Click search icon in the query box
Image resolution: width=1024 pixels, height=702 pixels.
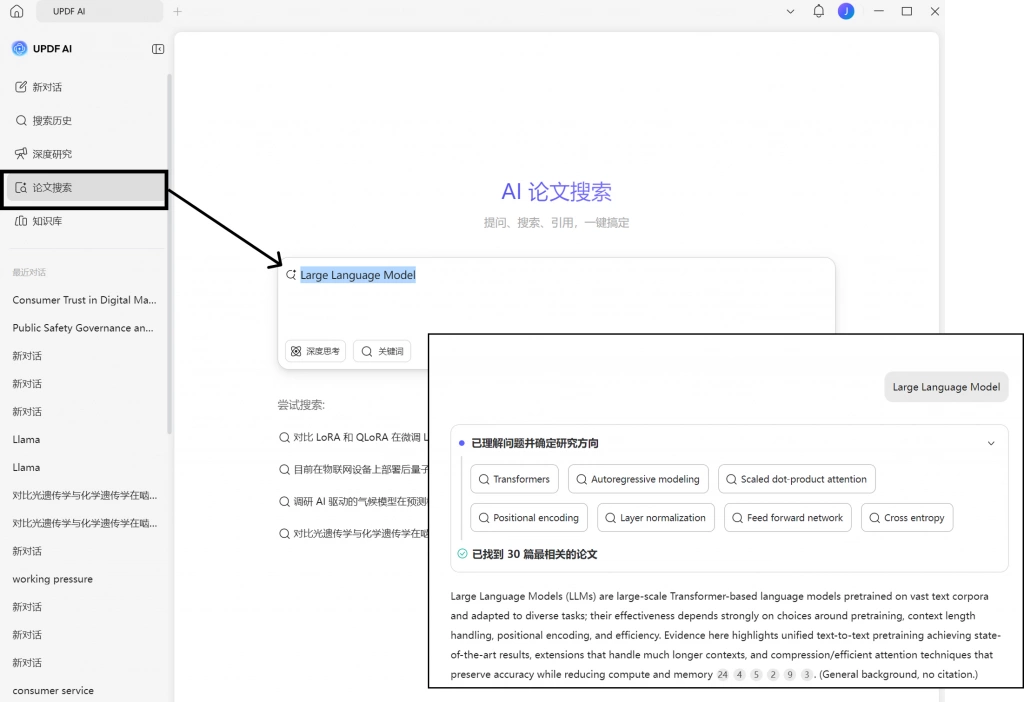pos(291,275)
